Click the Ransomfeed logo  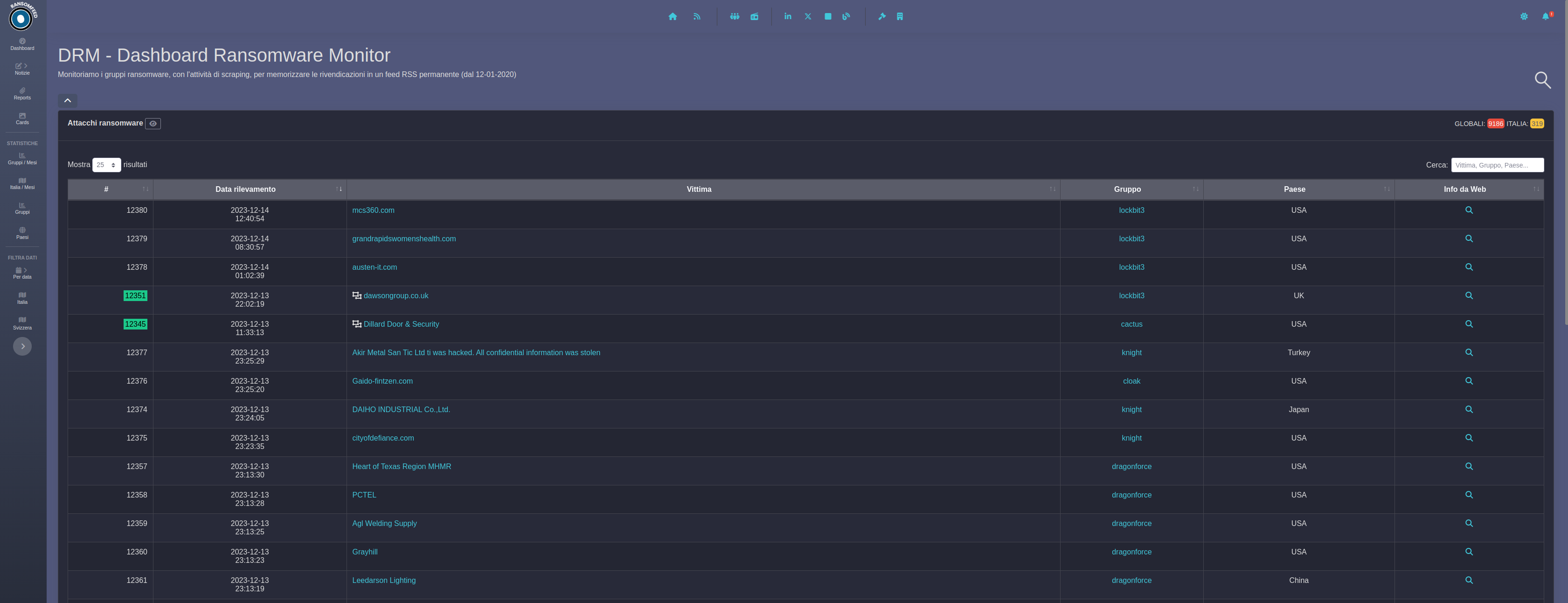tap(22, 17)
